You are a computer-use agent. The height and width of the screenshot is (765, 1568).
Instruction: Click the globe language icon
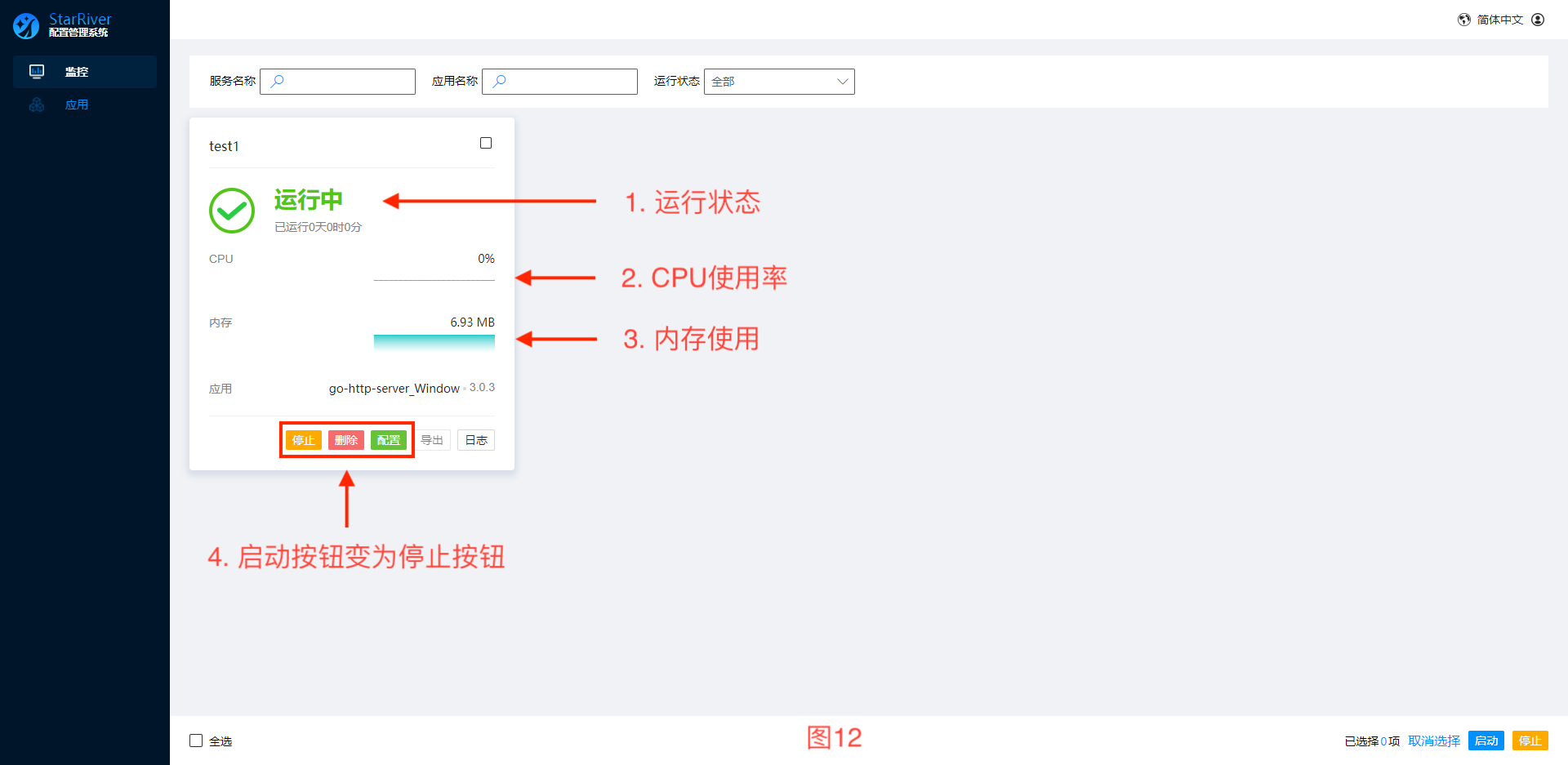1464,20
